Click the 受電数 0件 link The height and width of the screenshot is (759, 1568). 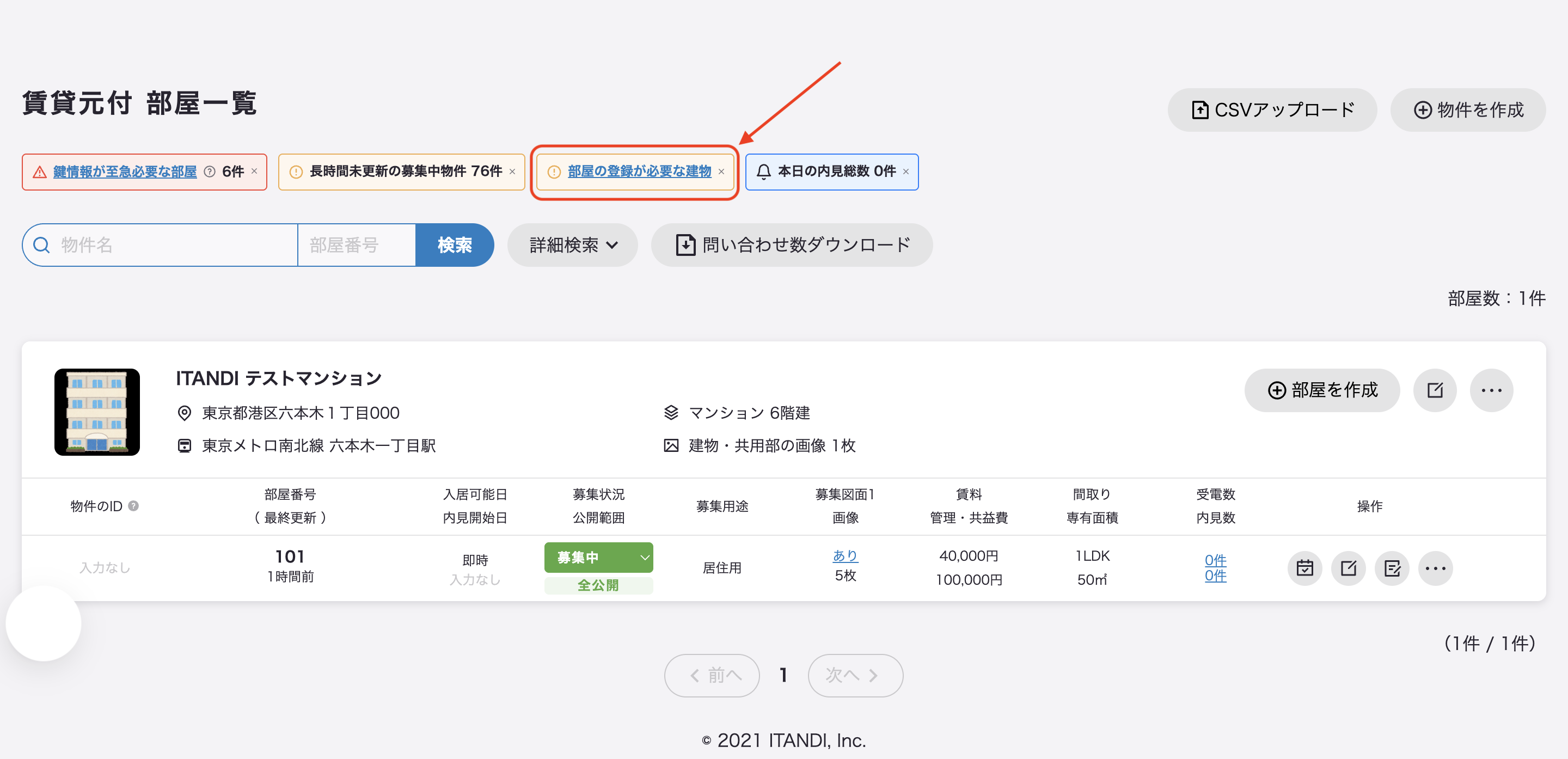click(x=1216, y=560)
